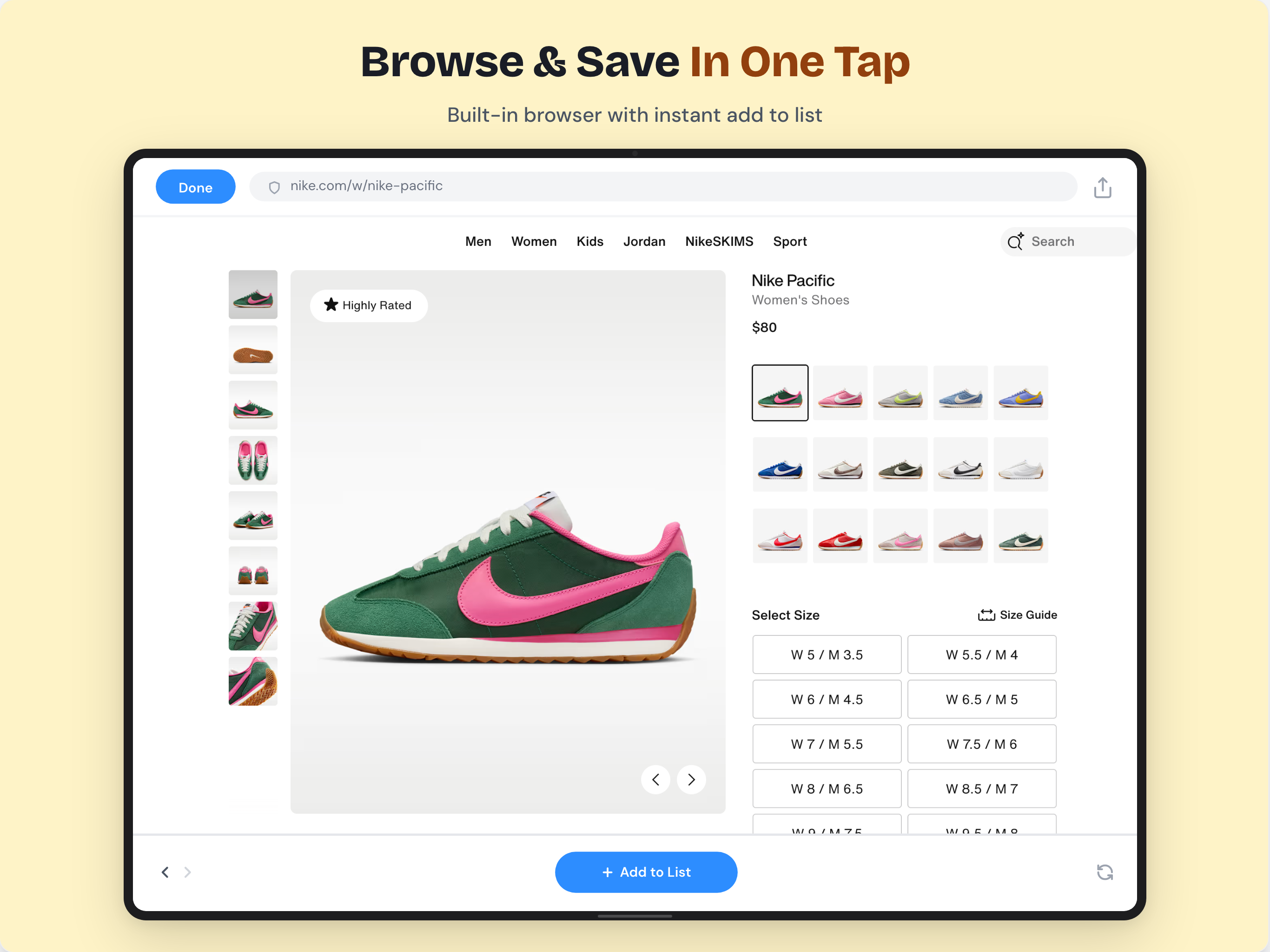Screen dimensions: 1270x952
Task: Open the Kids menu
Action: tap(589, 241)
